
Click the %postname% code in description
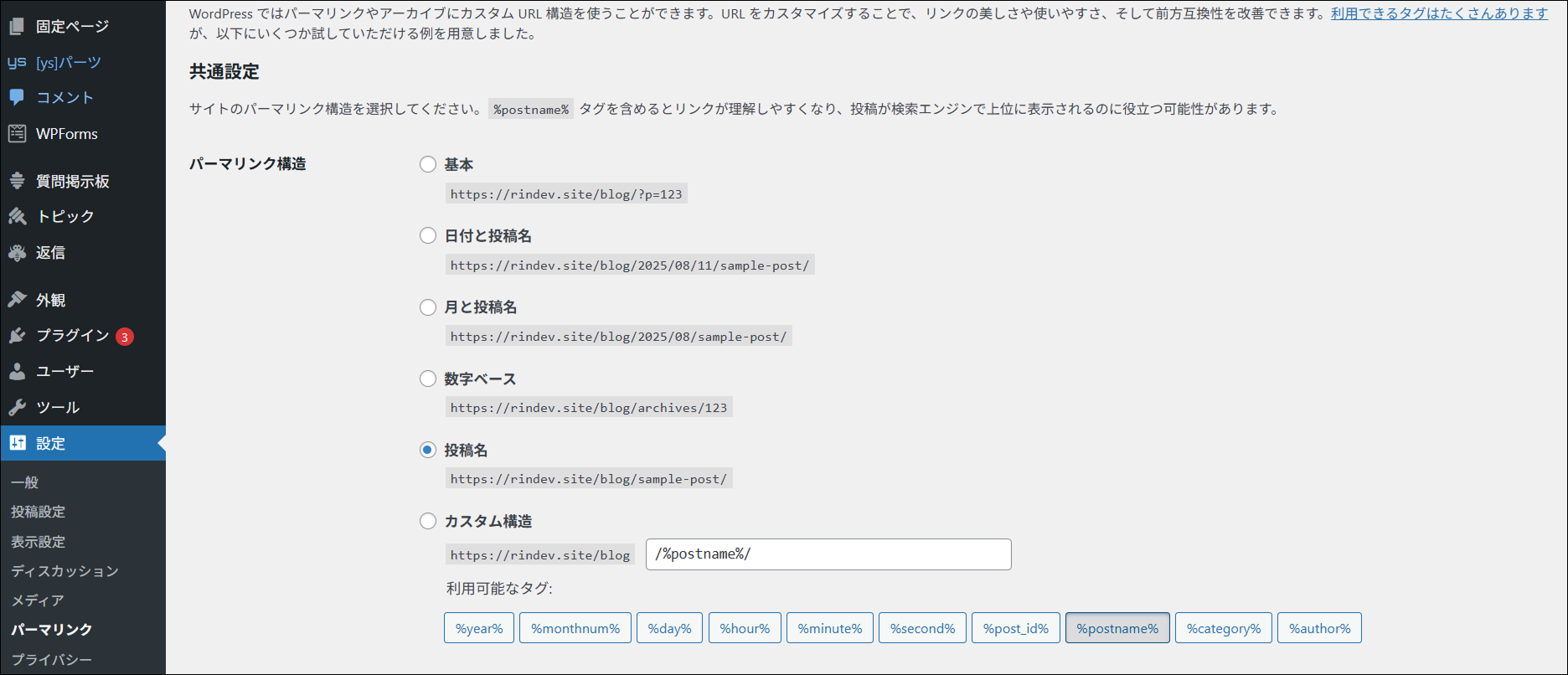[x=531, y=110]
